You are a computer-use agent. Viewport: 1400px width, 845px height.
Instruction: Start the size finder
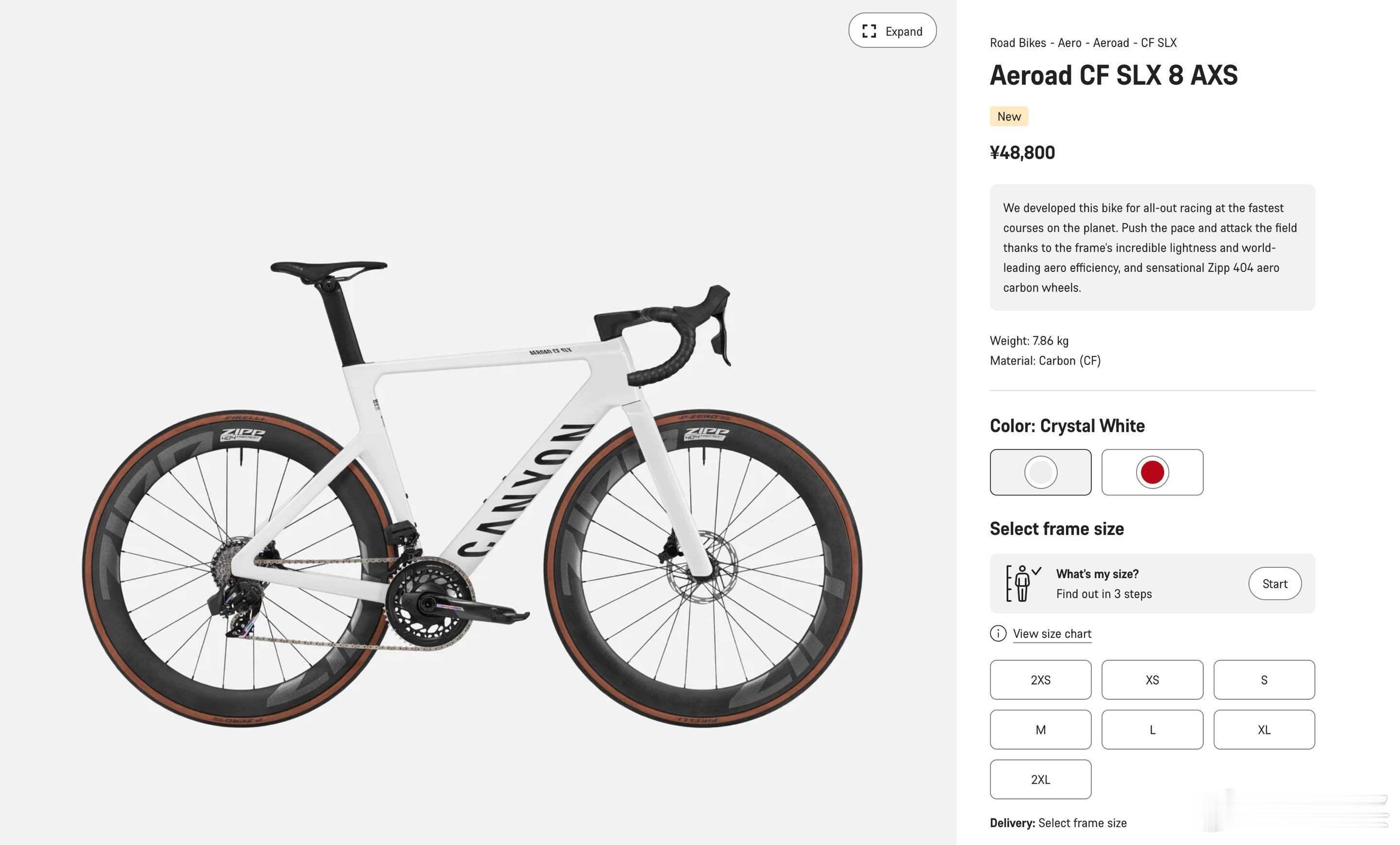(1275, 583)
